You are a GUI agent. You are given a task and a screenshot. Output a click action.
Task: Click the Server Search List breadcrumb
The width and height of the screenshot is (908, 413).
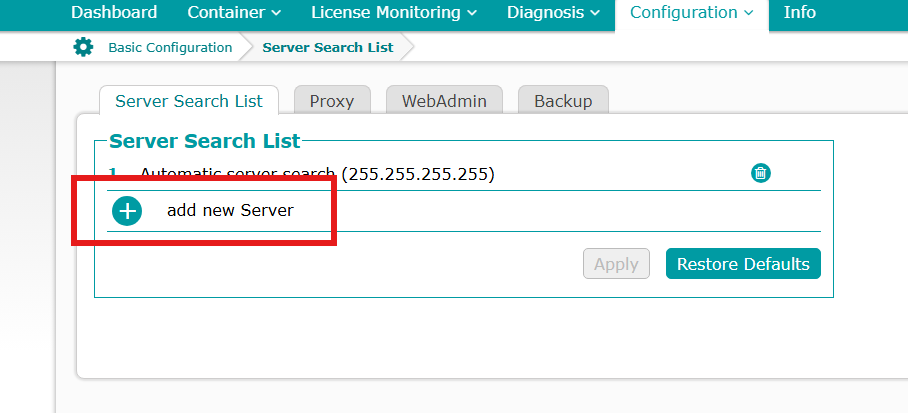pyautogui.click(x=328, y=47)
